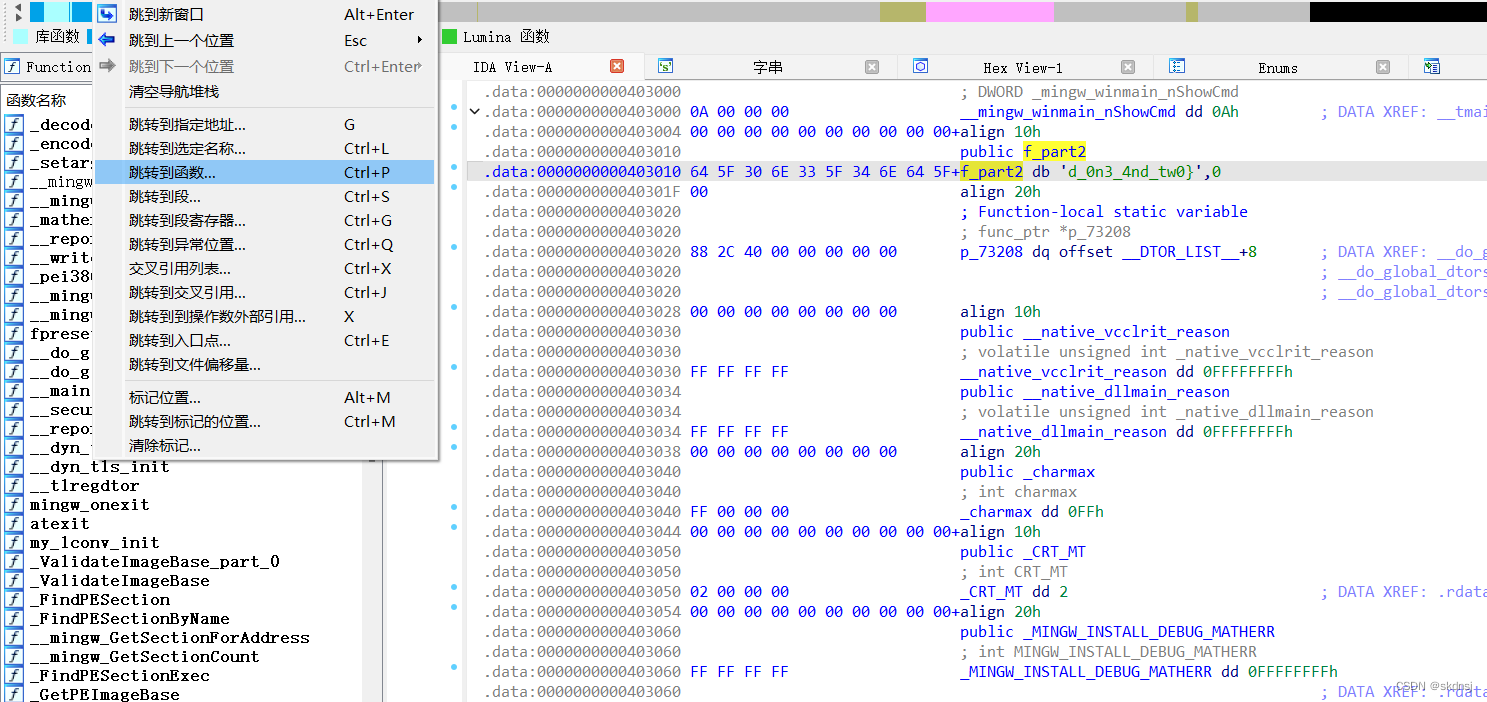1487x702 pixels.
Task: Click the pink segment of the navigation band
Action: 990,11
